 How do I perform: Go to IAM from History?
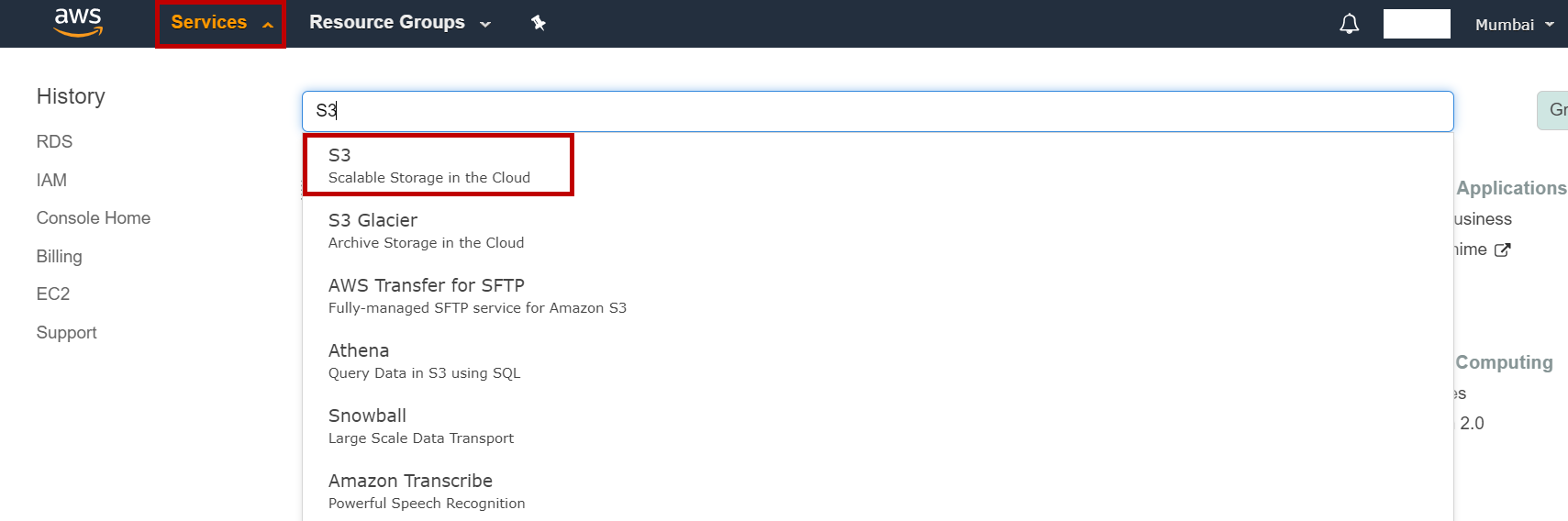click(51, 181)
